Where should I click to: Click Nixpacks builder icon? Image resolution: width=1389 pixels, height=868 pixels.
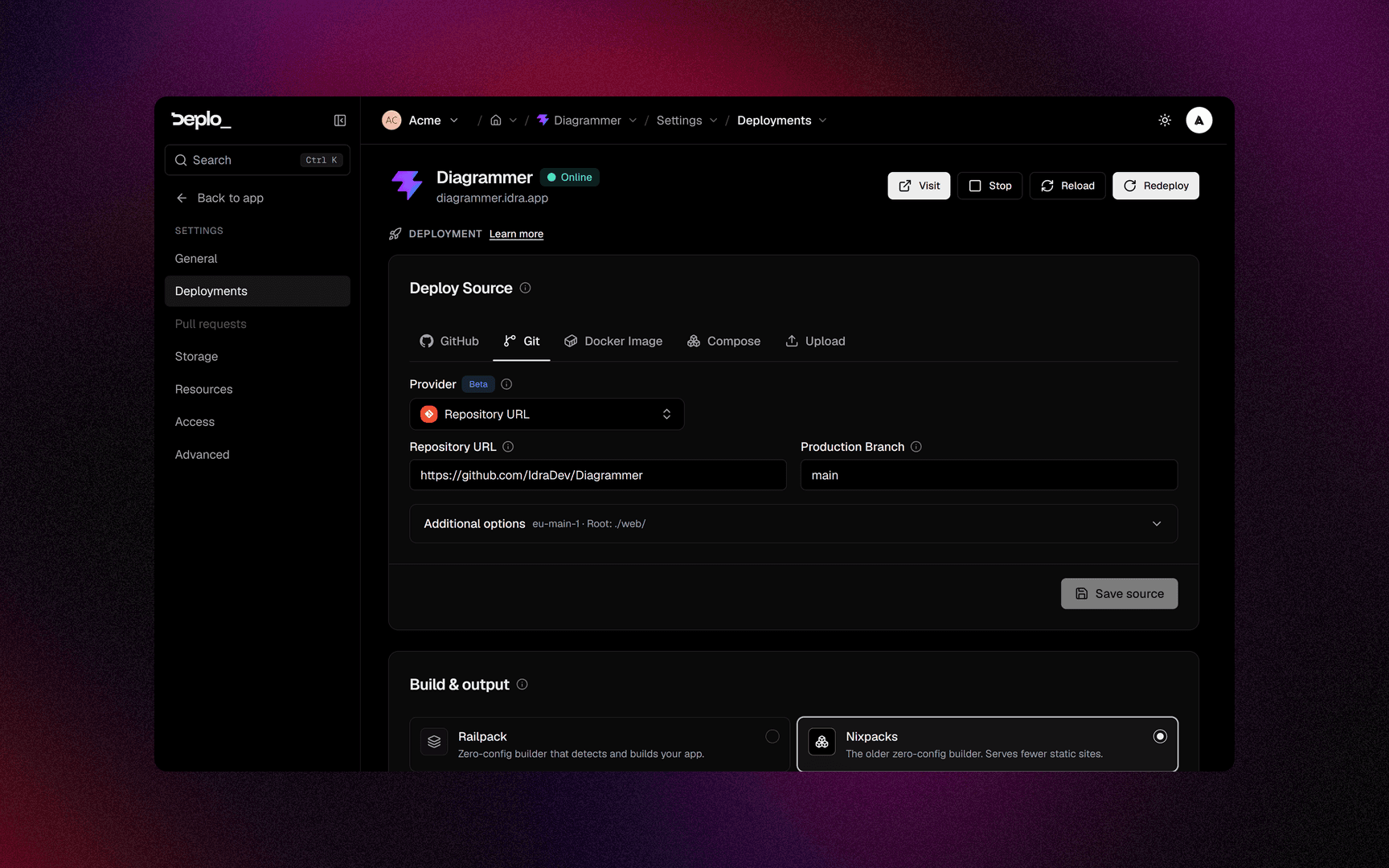(x=822, y=742)
